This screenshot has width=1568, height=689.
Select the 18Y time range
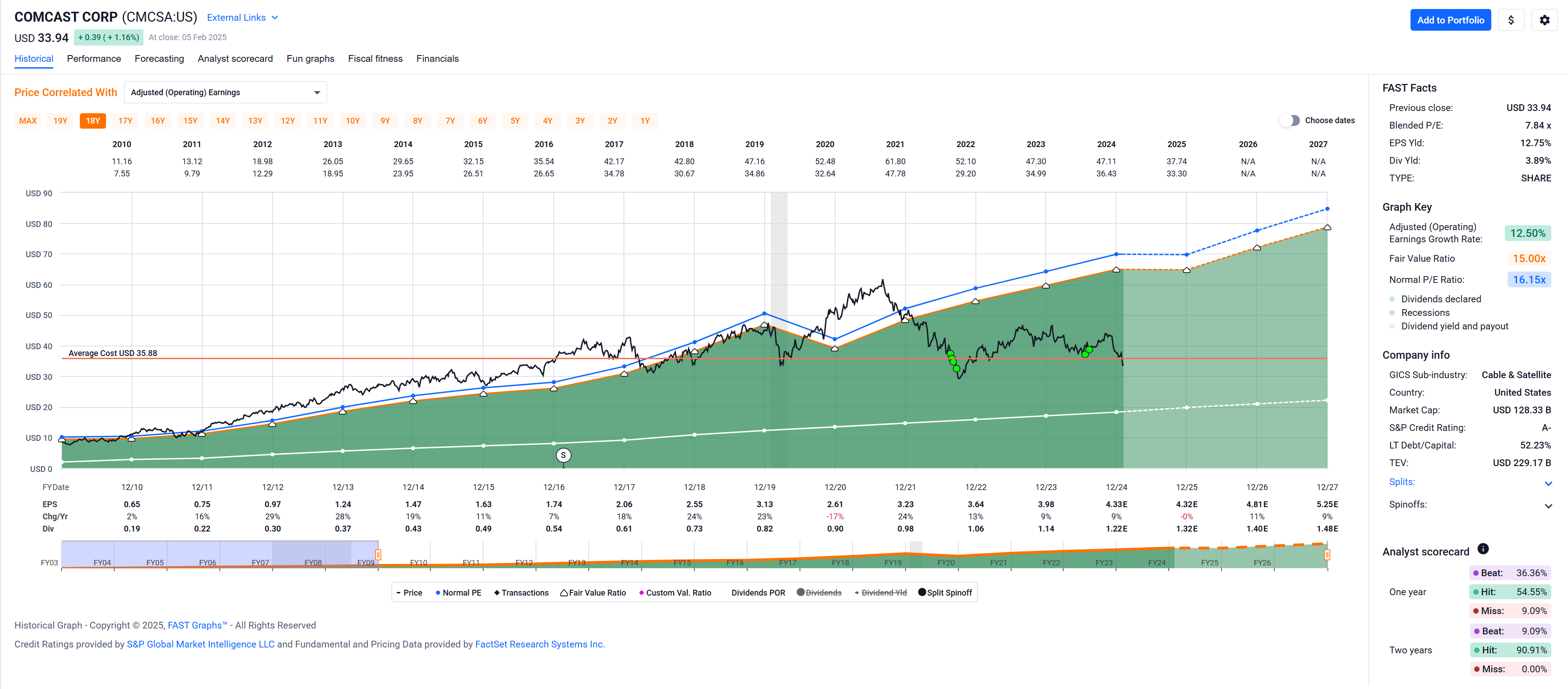[x=93, y=121]
